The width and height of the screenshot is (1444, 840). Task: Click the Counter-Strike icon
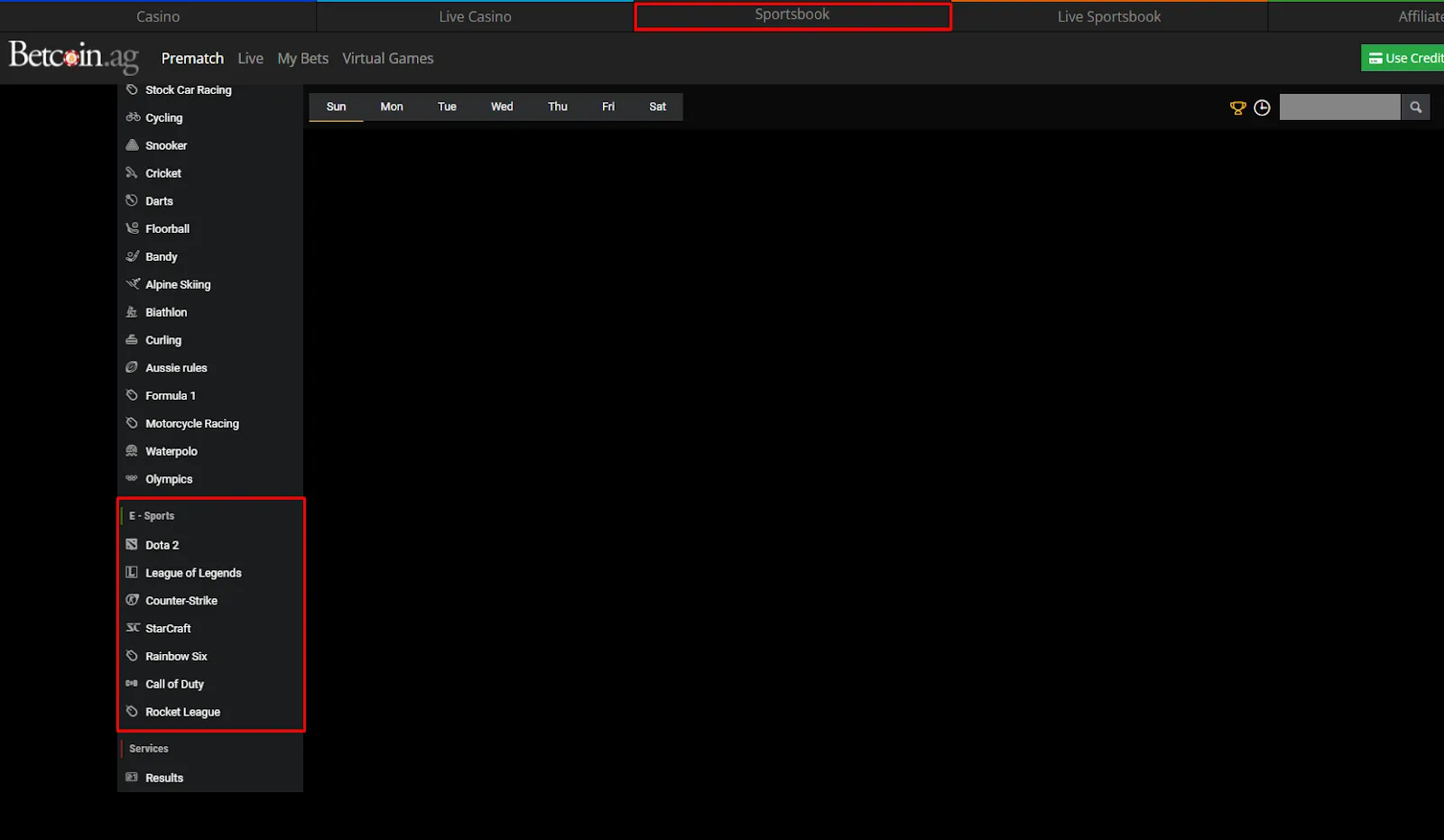pos(132,600)
